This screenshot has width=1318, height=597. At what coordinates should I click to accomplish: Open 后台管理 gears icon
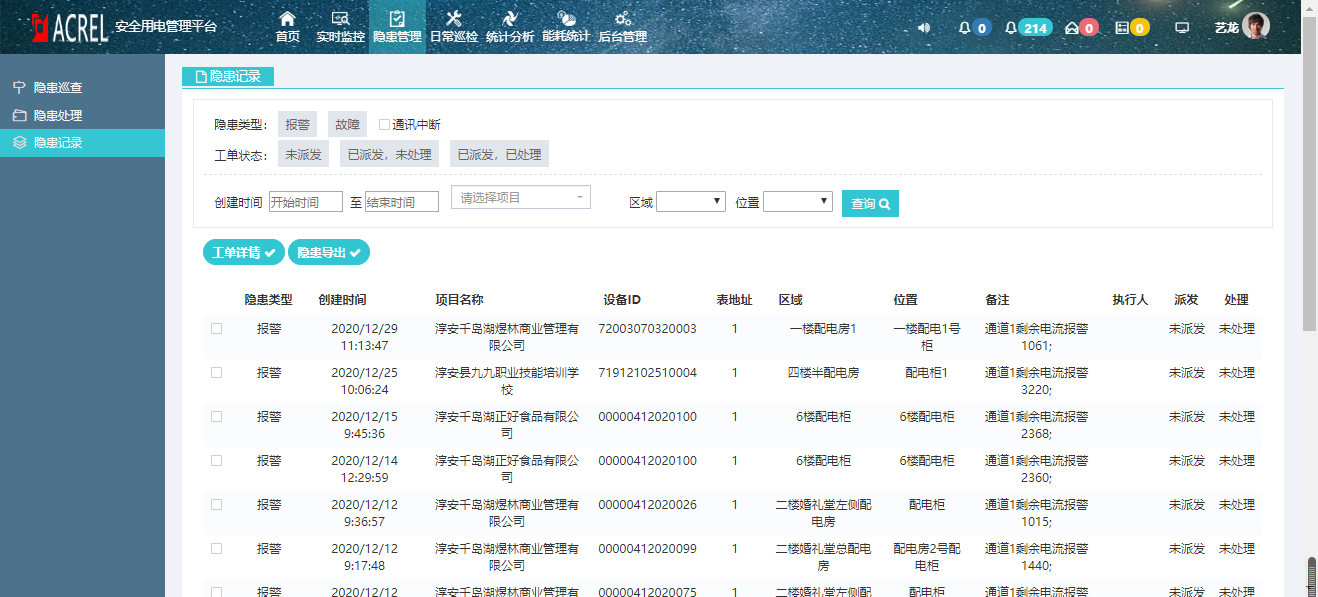click(622, 18)
